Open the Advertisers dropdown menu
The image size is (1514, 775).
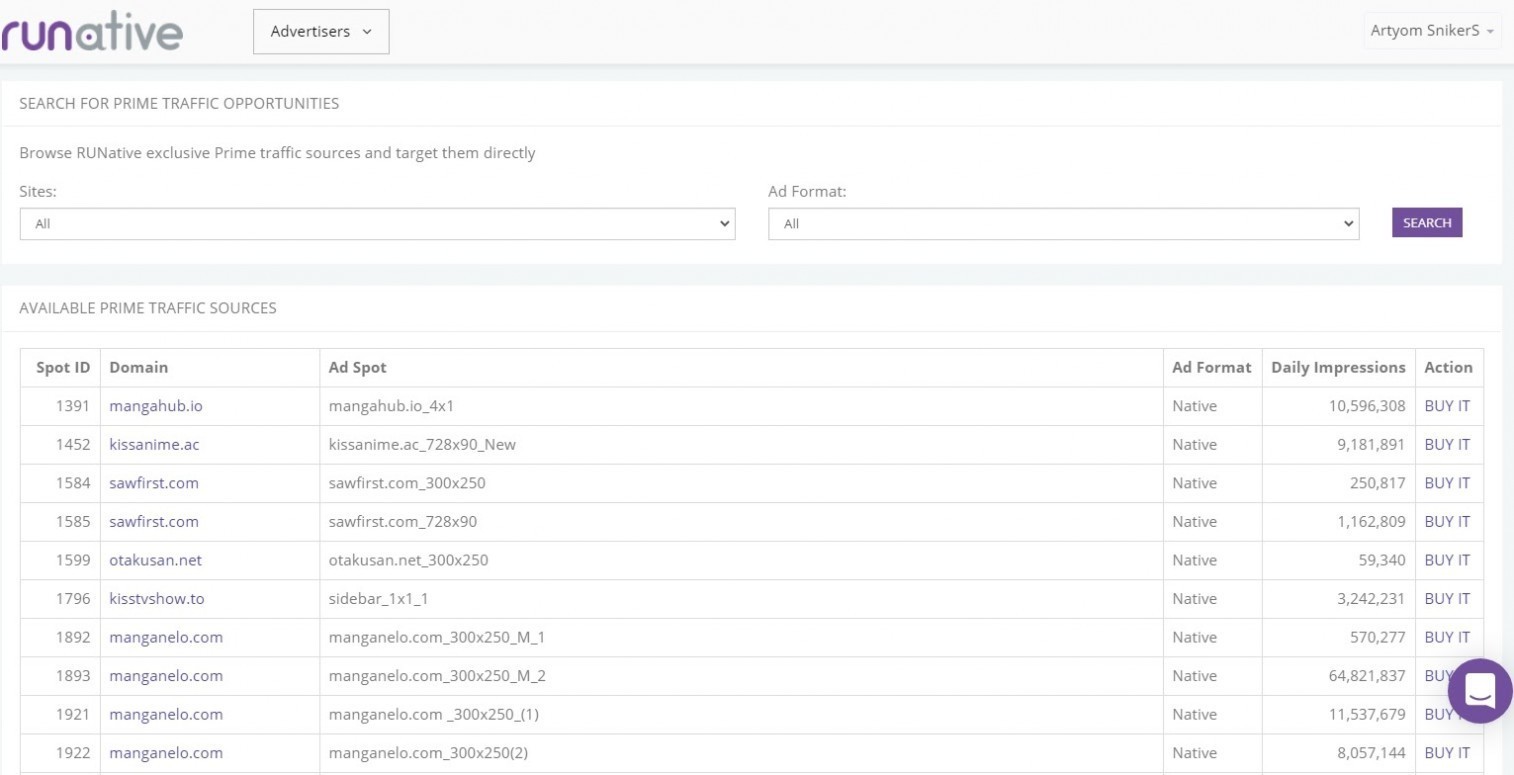point(321,32)
